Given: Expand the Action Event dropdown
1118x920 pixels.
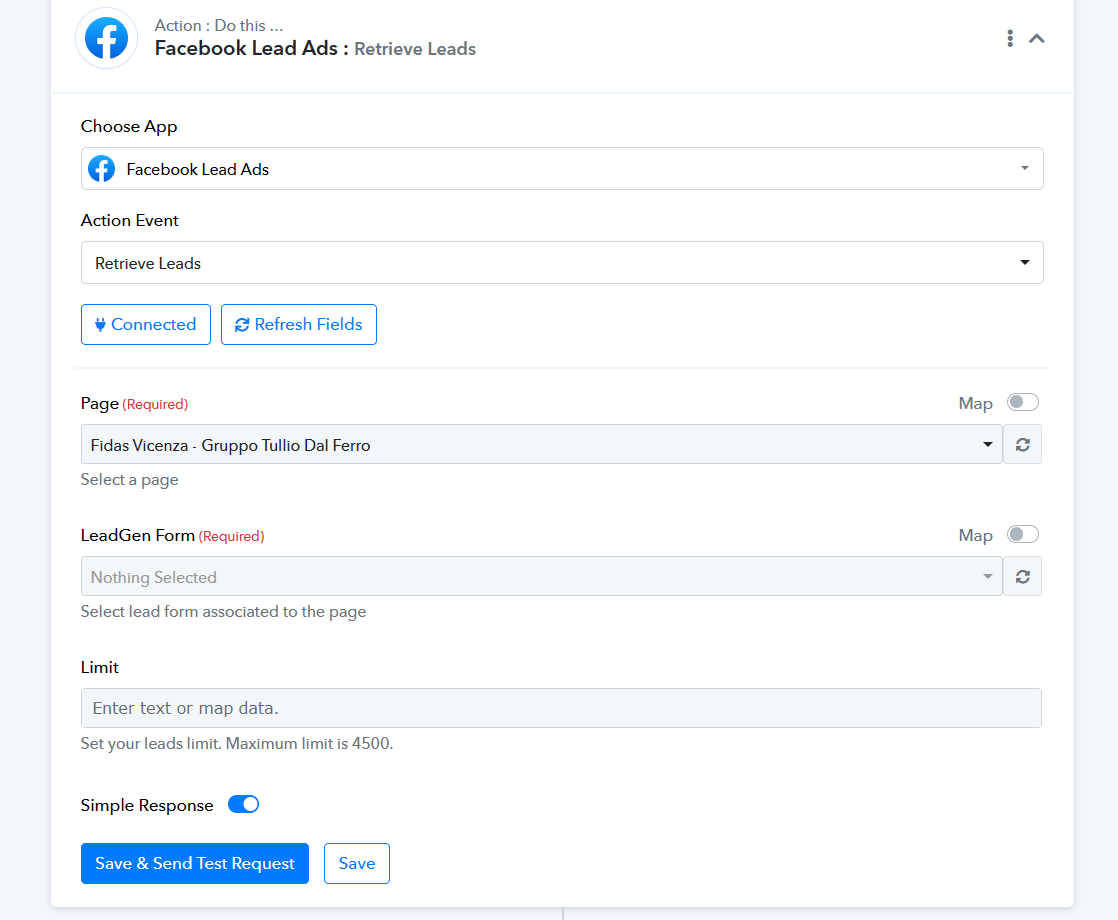Looking at the screenshot, I should (561, 263).
